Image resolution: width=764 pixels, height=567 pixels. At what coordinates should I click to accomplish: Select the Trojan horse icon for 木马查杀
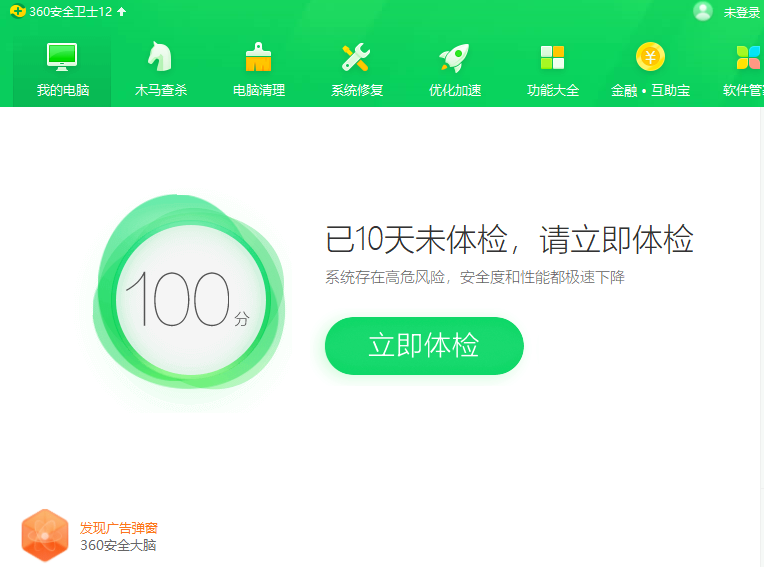[x=160, y=58]
